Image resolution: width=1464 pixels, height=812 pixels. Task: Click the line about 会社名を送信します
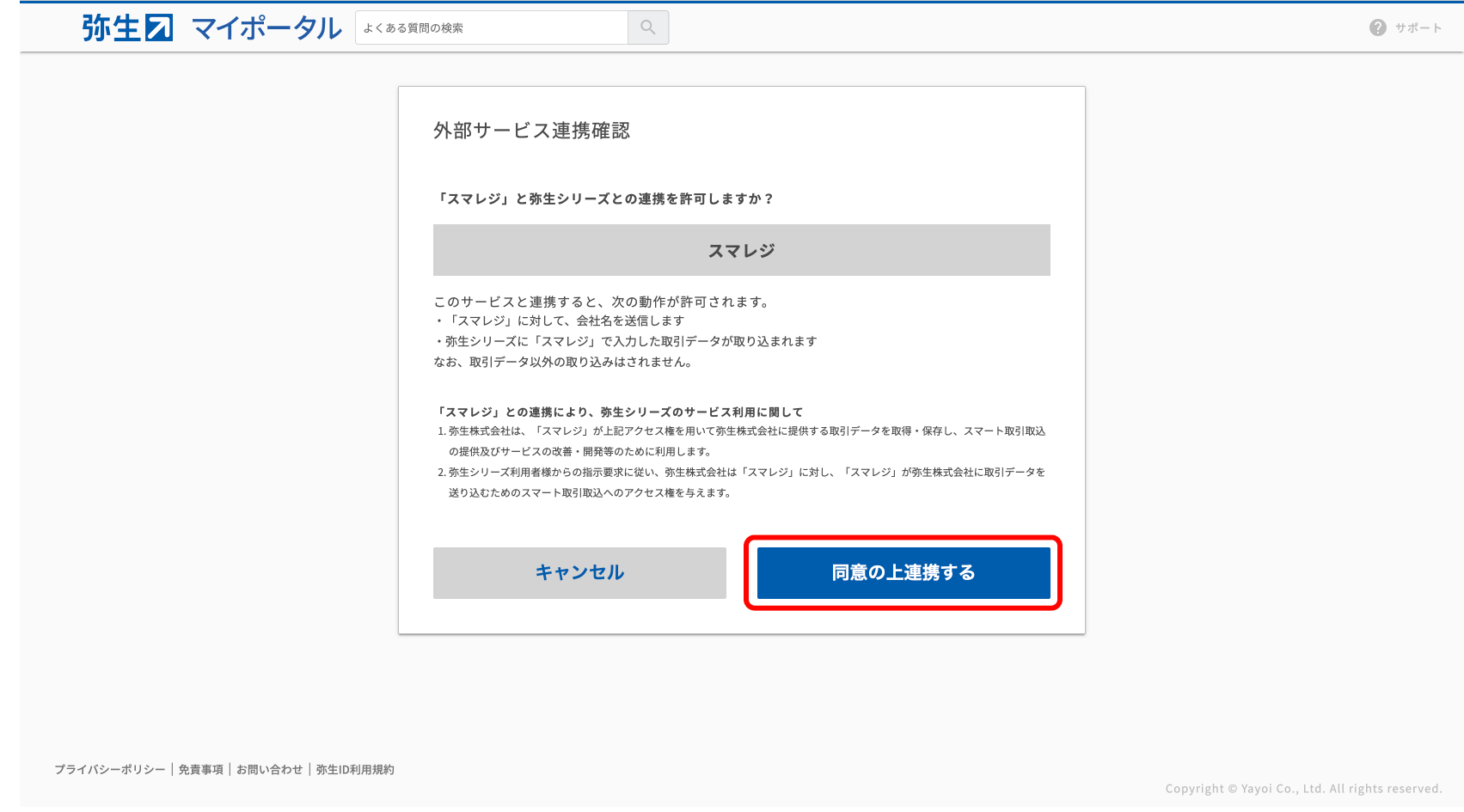560,321
